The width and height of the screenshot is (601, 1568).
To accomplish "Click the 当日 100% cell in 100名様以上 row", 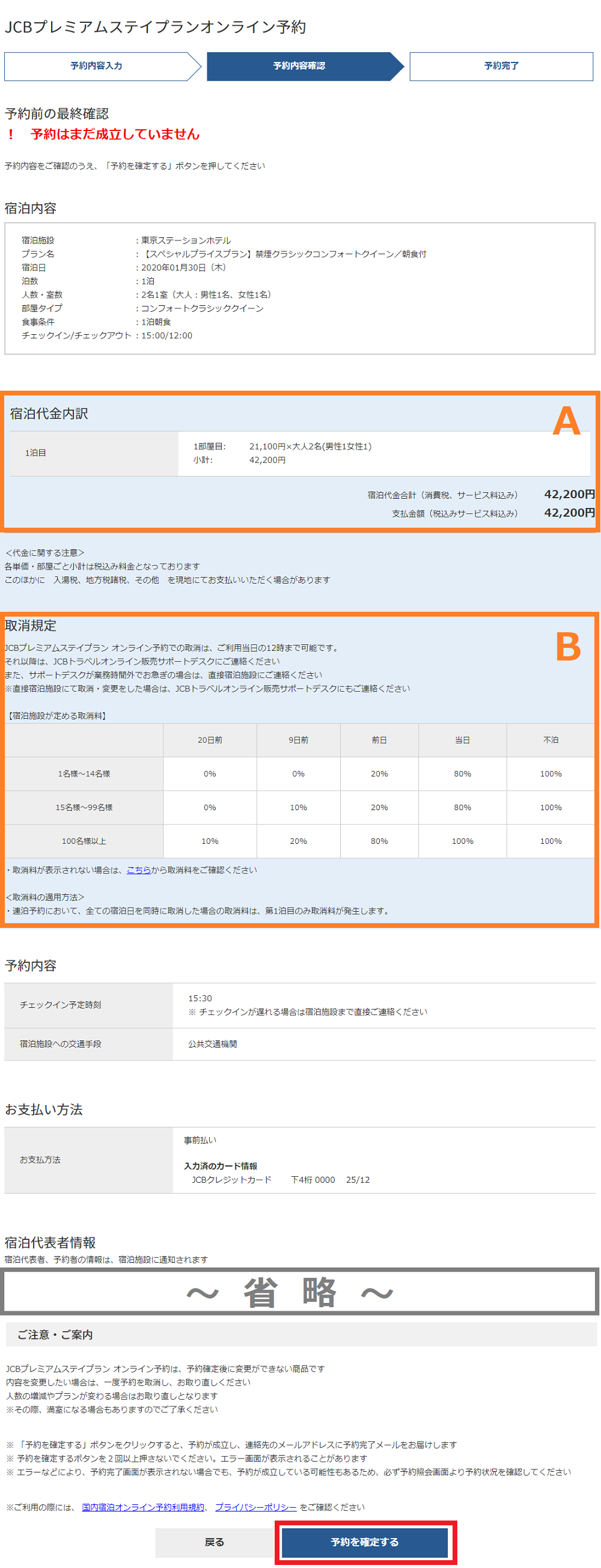I will tap(463, 841).
